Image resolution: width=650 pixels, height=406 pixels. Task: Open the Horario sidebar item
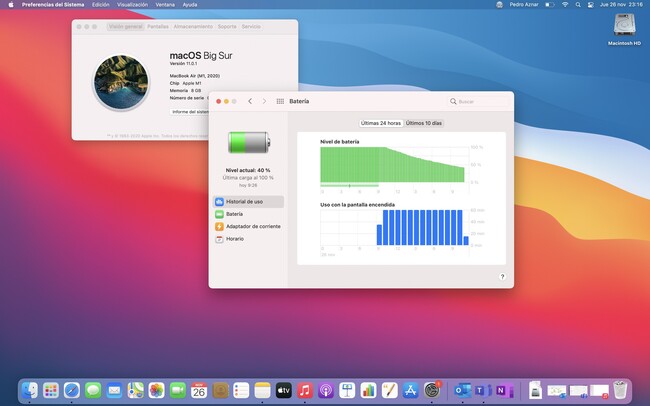coord(248,239)
